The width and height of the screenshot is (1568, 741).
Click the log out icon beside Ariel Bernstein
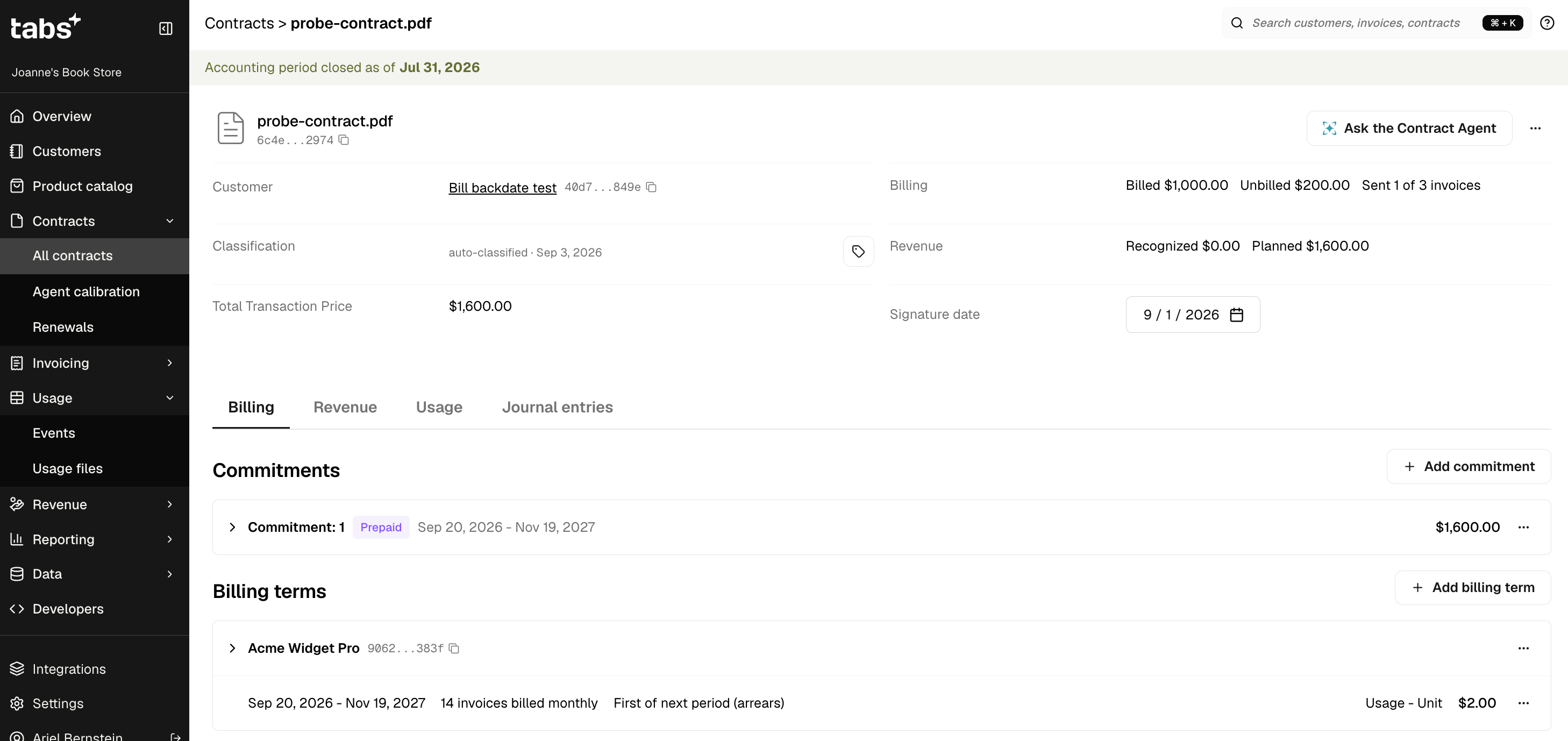click(175, 737)
